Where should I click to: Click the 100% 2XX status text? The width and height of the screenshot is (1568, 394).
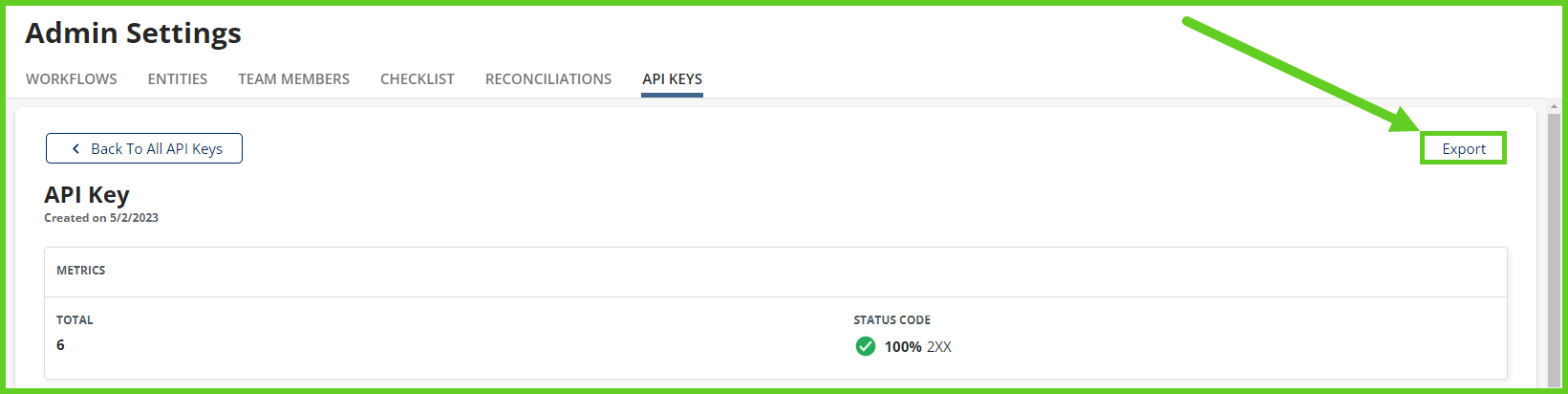coord(918,347)
